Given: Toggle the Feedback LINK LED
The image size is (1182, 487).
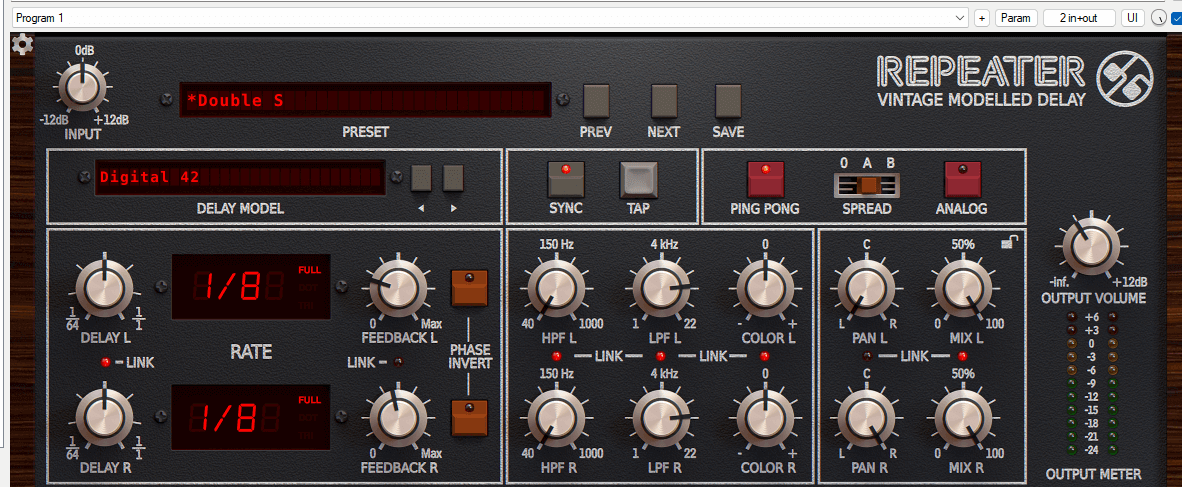Looking at the screenshot, I should coord(398,363).
